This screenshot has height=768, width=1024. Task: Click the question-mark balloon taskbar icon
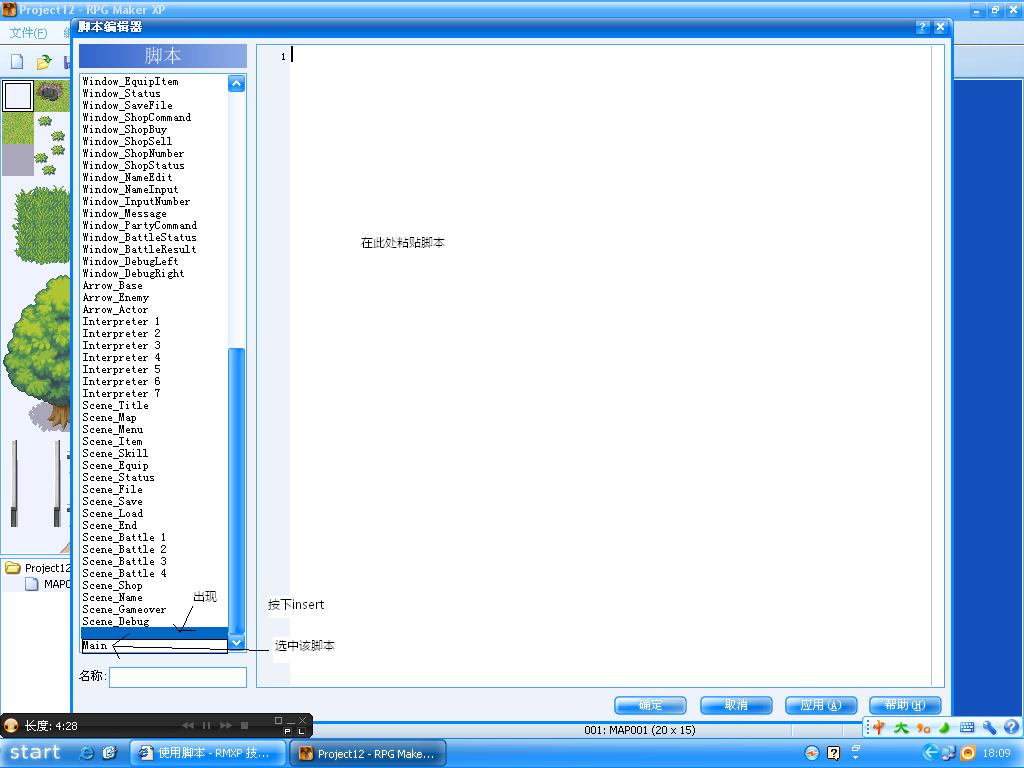coord(833,753)
